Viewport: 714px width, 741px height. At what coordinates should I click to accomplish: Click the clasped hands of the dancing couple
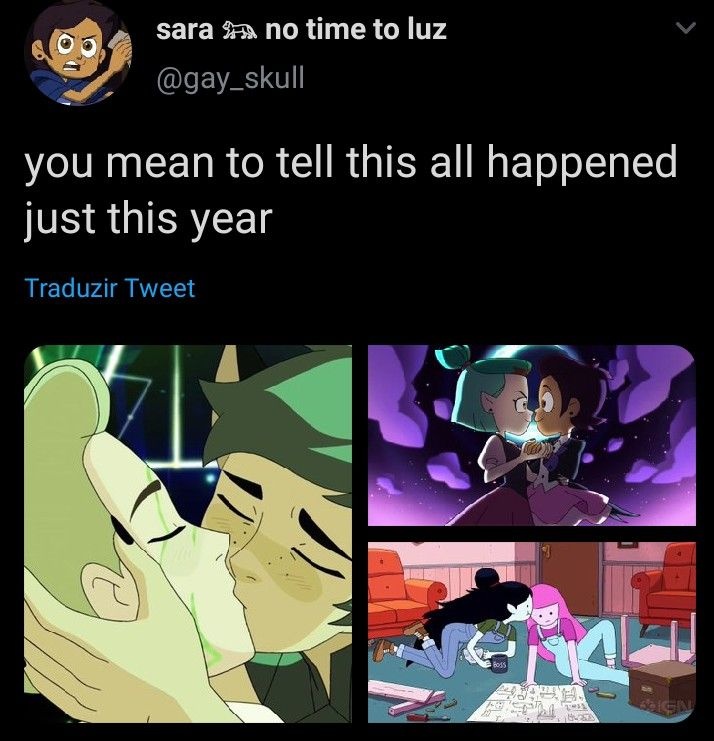click(x=535, y=448)
